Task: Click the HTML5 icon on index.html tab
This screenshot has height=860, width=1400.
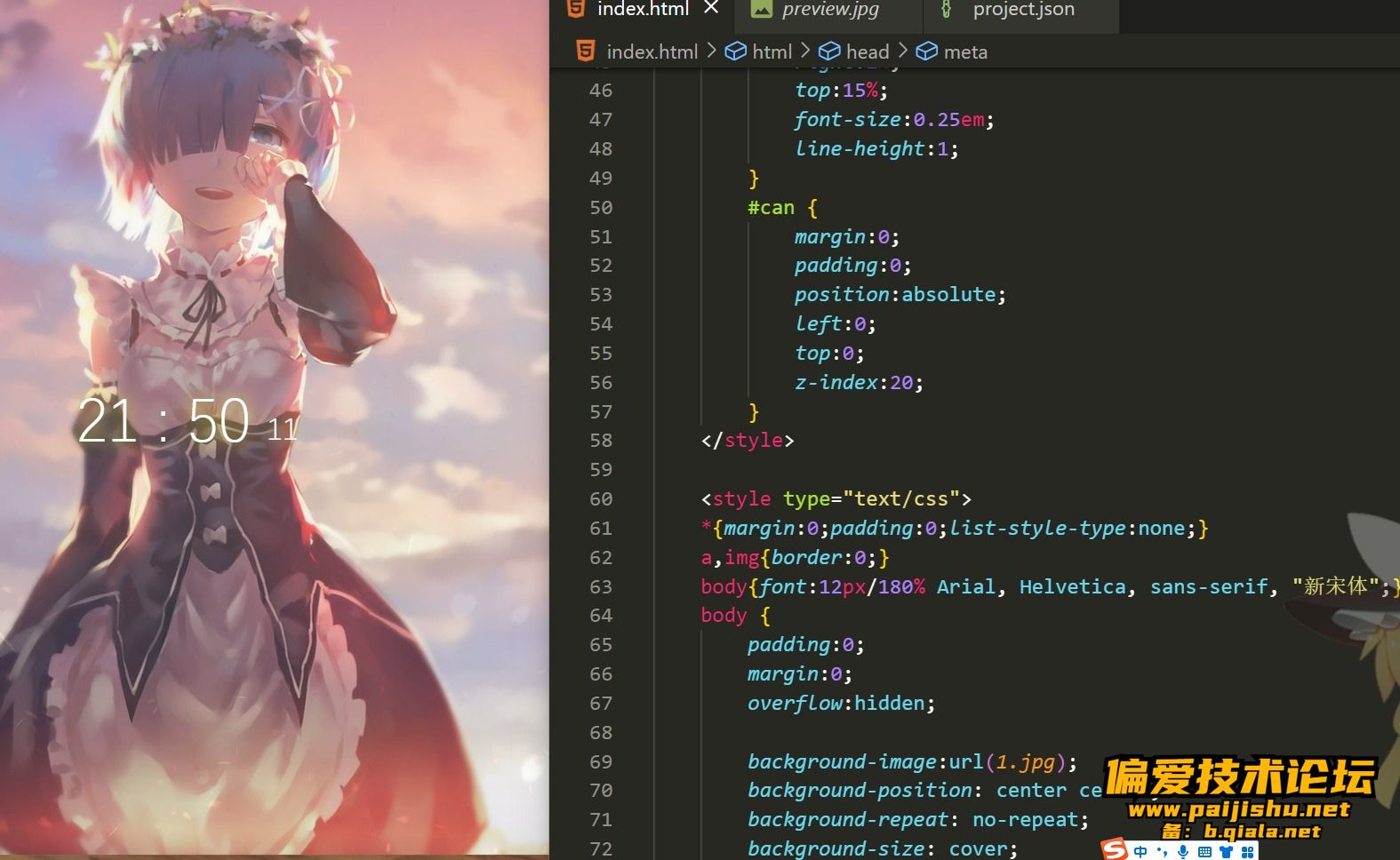Action: [x=576, y=9]
